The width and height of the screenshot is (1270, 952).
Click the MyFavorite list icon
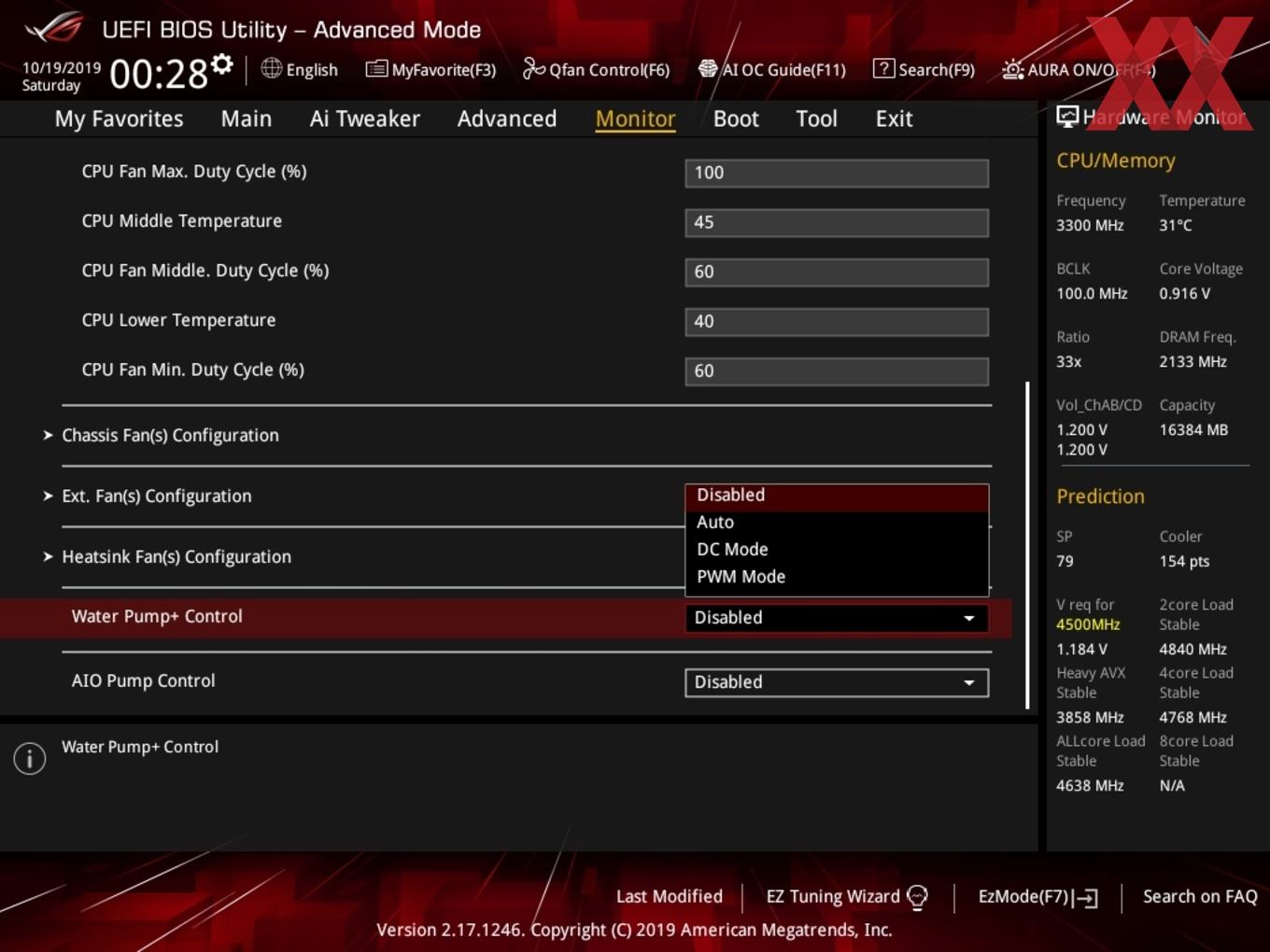pos(376,69)
